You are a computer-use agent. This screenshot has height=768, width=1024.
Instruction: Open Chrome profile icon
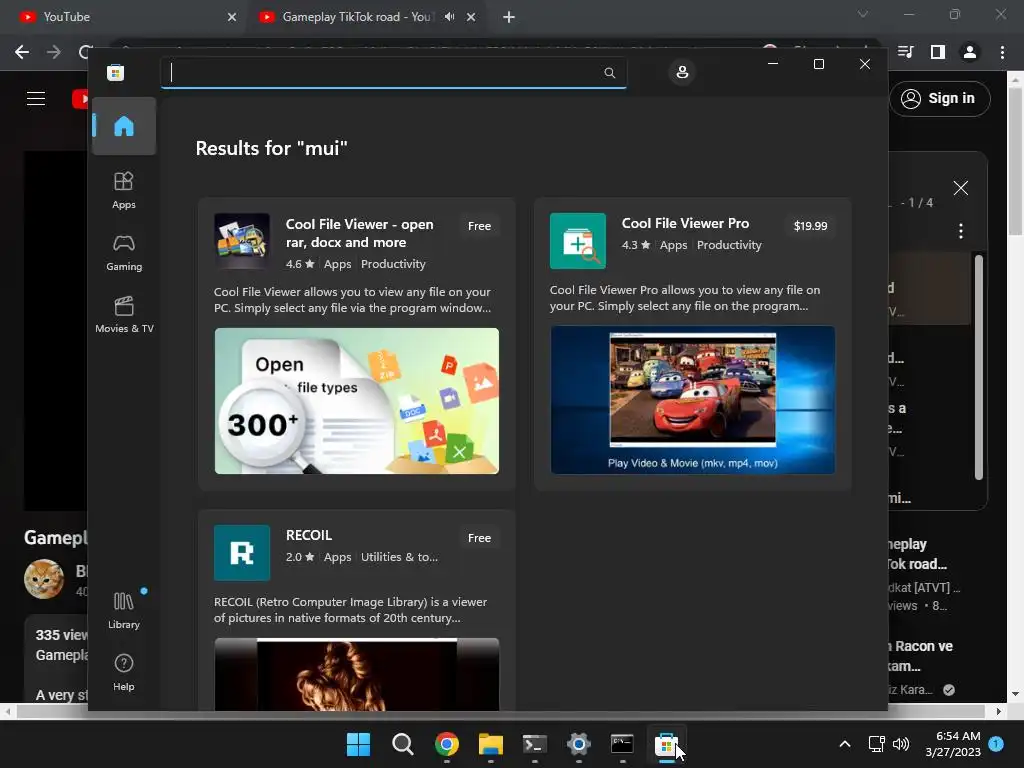(x=970, y=52)
